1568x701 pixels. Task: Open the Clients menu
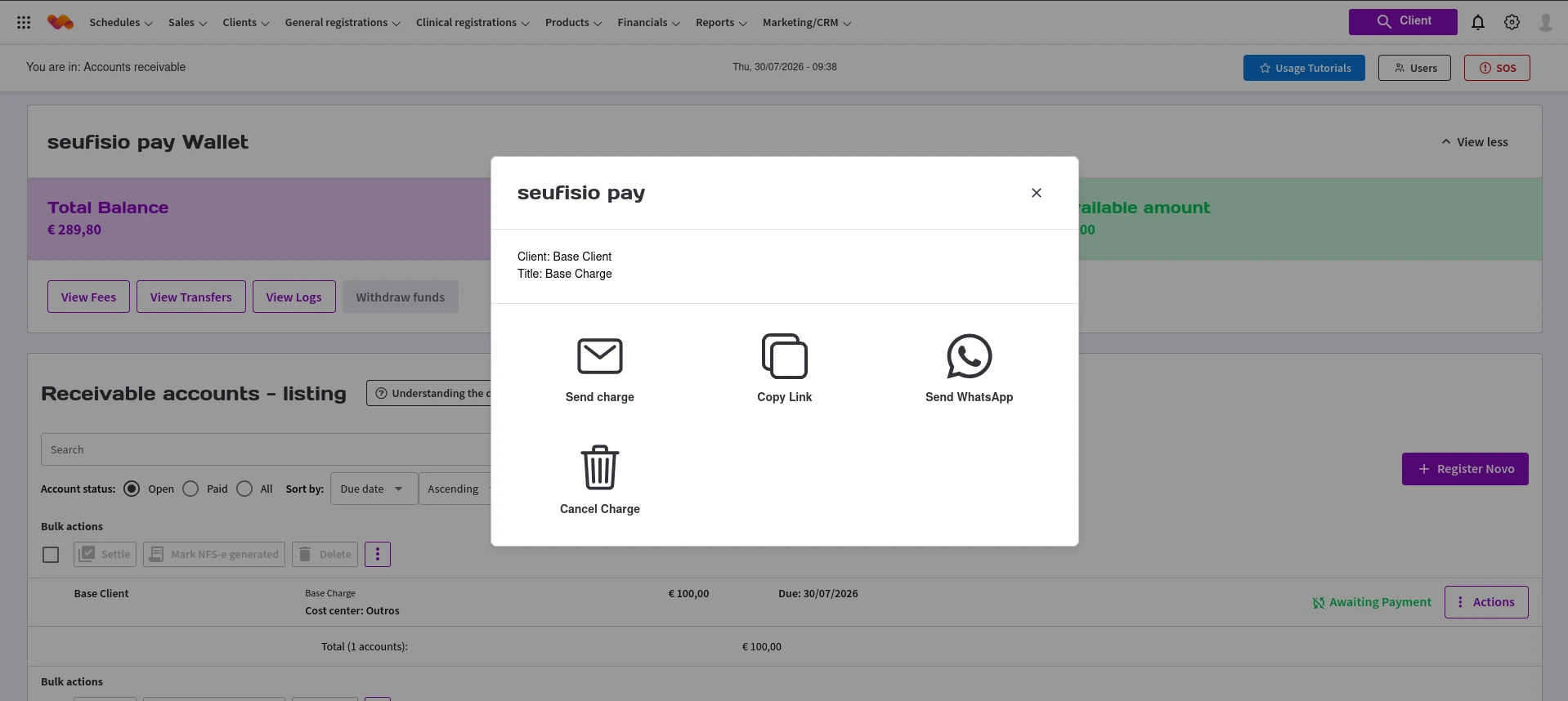pyautogui.click(x=246, y=23)
